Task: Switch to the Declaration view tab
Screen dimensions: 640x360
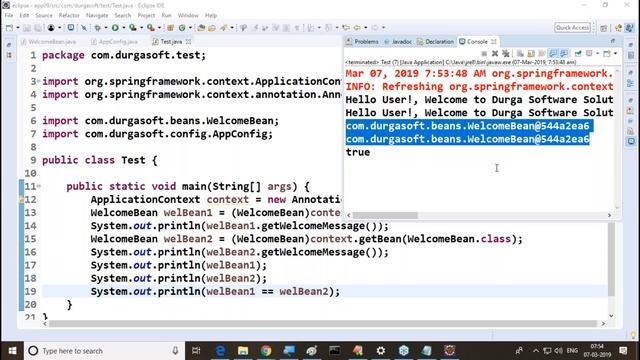Action: click(436, 42)
